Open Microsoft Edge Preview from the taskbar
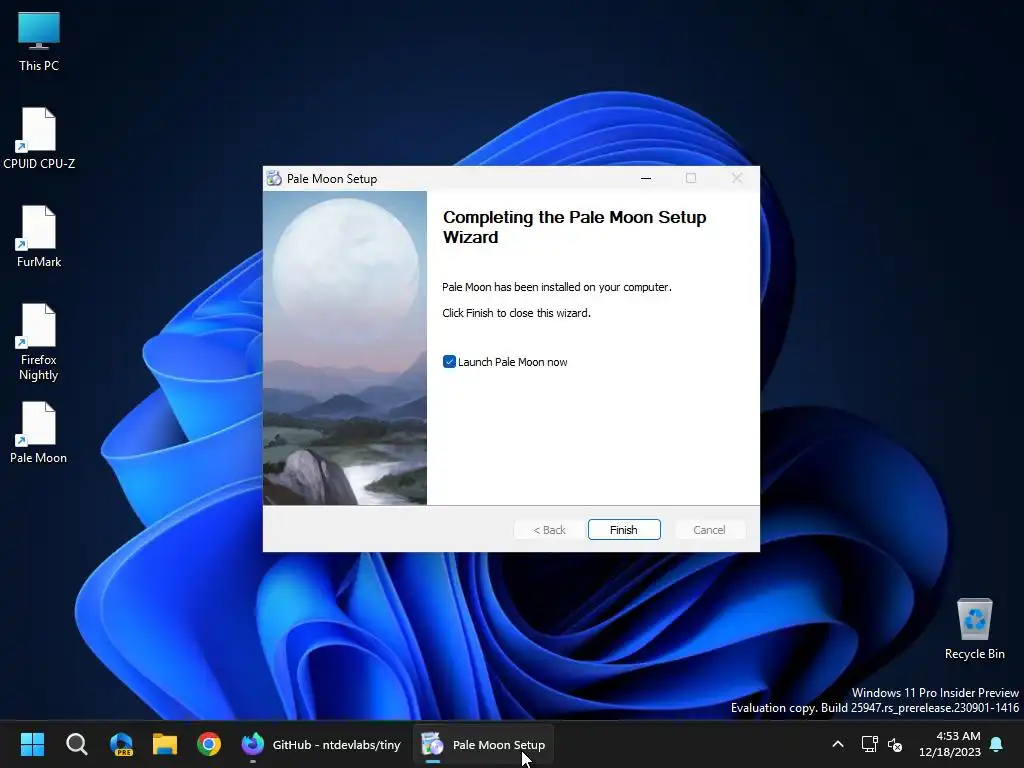Image resolution: width=1024 pixels, height=768 pixels. click(x=121, y=744)
